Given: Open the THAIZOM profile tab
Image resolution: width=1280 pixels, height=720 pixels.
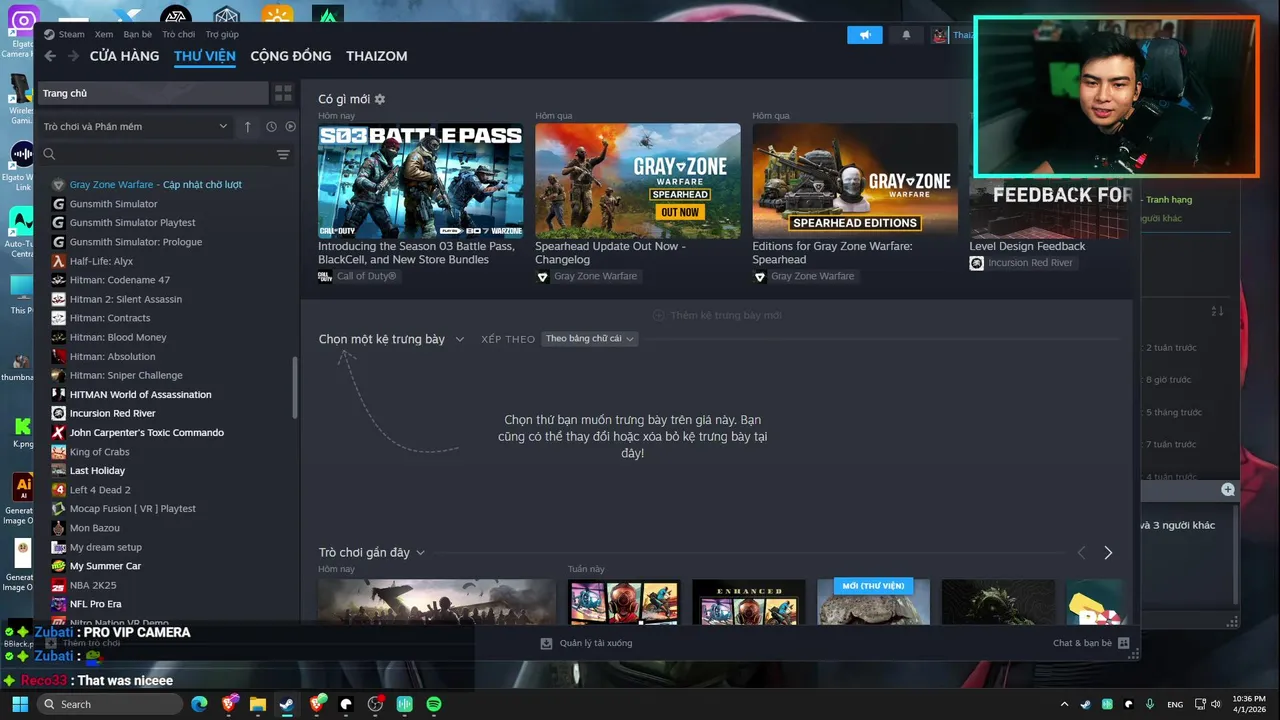Looking at the screenshot, I should 377,56.
